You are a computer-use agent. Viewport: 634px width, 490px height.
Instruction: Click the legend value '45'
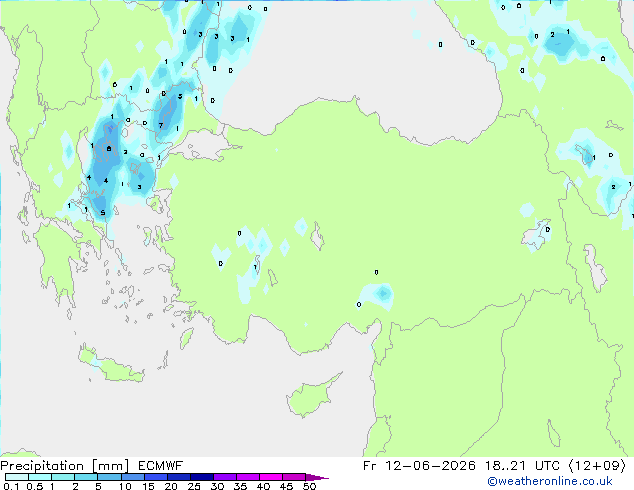(286, 486)
